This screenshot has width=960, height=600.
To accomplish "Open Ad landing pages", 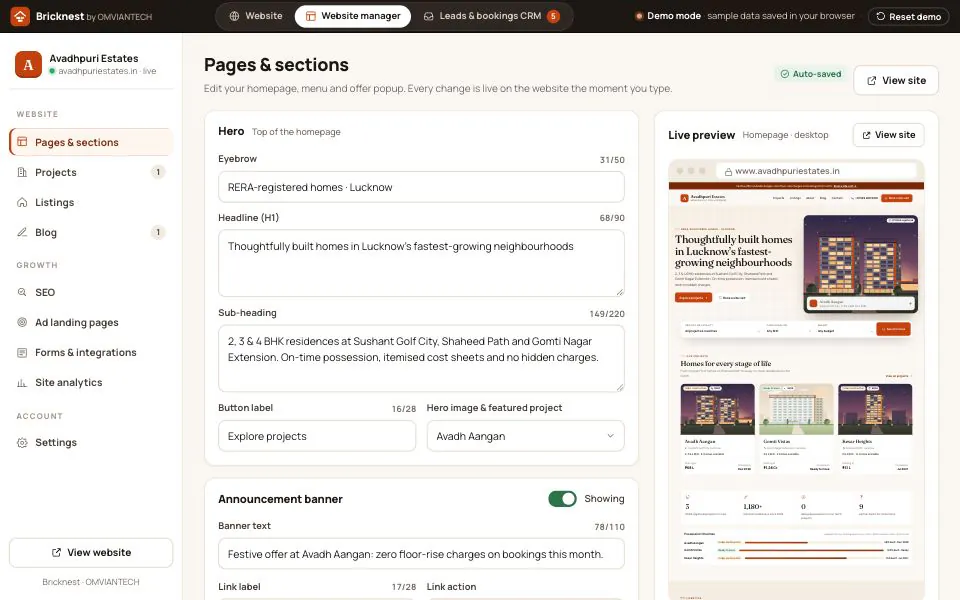I will tap(91, 322).
